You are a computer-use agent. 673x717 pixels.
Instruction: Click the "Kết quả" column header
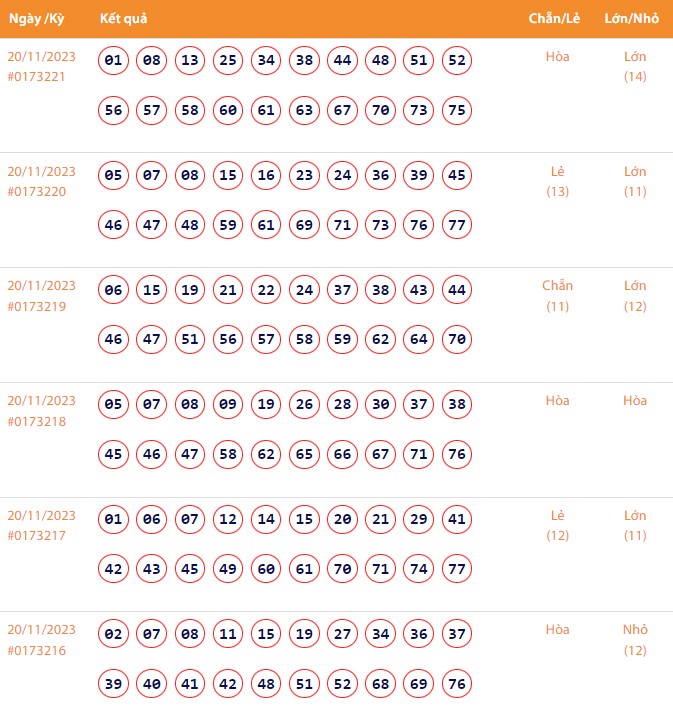pos(125,19)
